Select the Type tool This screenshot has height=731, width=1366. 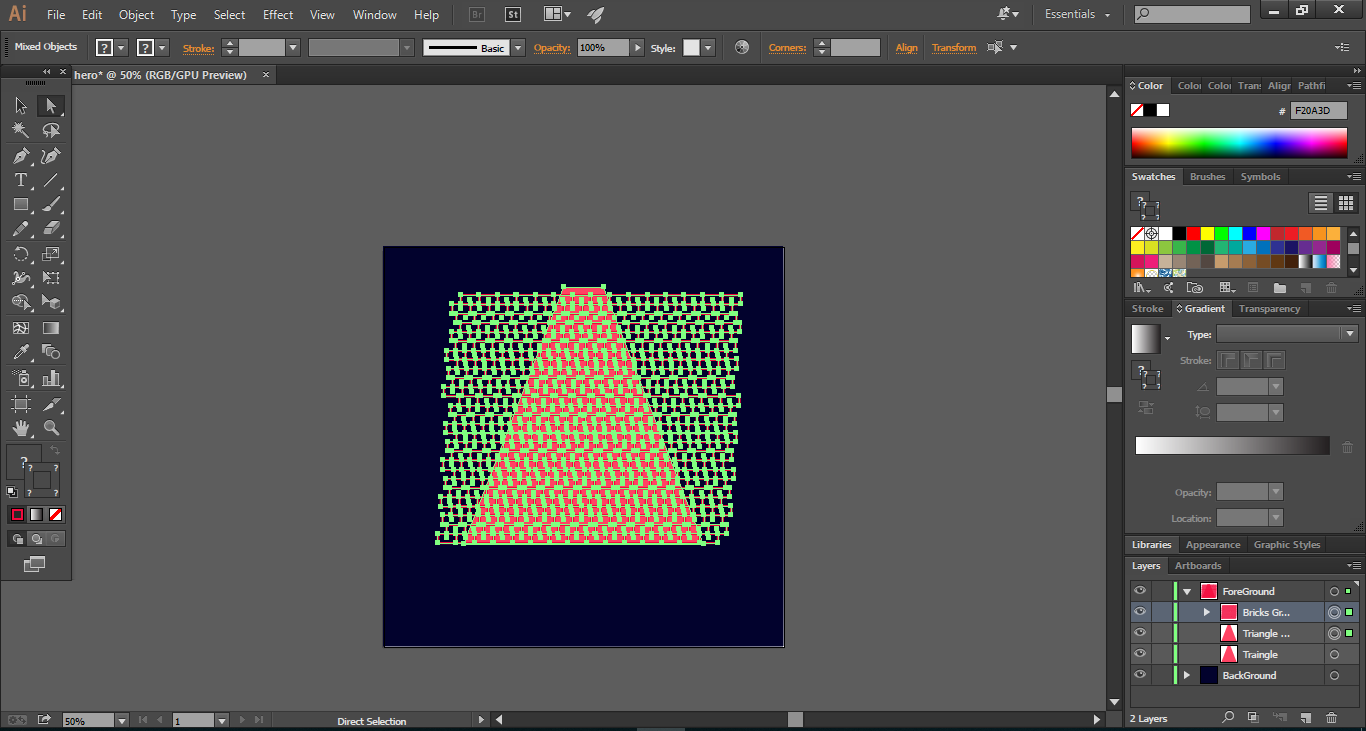point(19,180)
